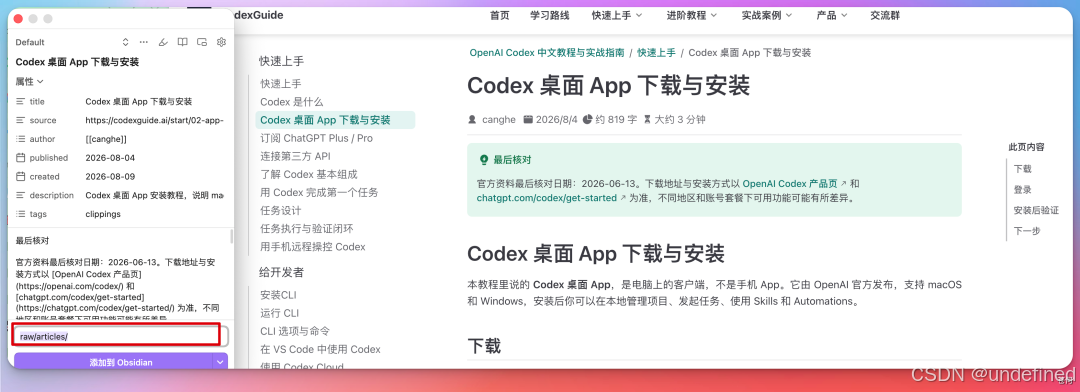The image size is (1080, 392).
Task: Click the created property calendar icon
Action: (21, 176)
